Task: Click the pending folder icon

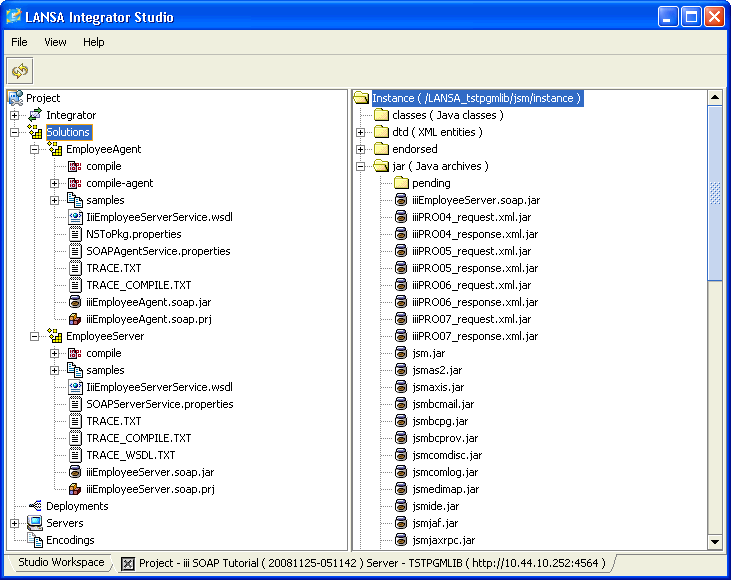Action: pos(401,183)
